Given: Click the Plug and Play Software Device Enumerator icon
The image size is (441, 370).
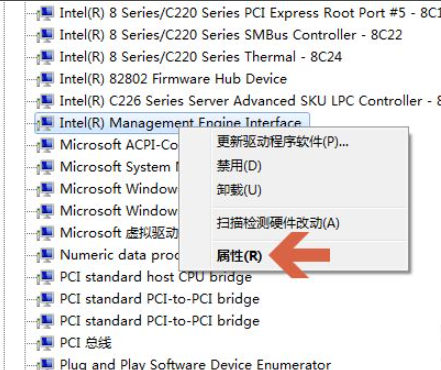Looking at the screenshot, I should click(46, 364).
